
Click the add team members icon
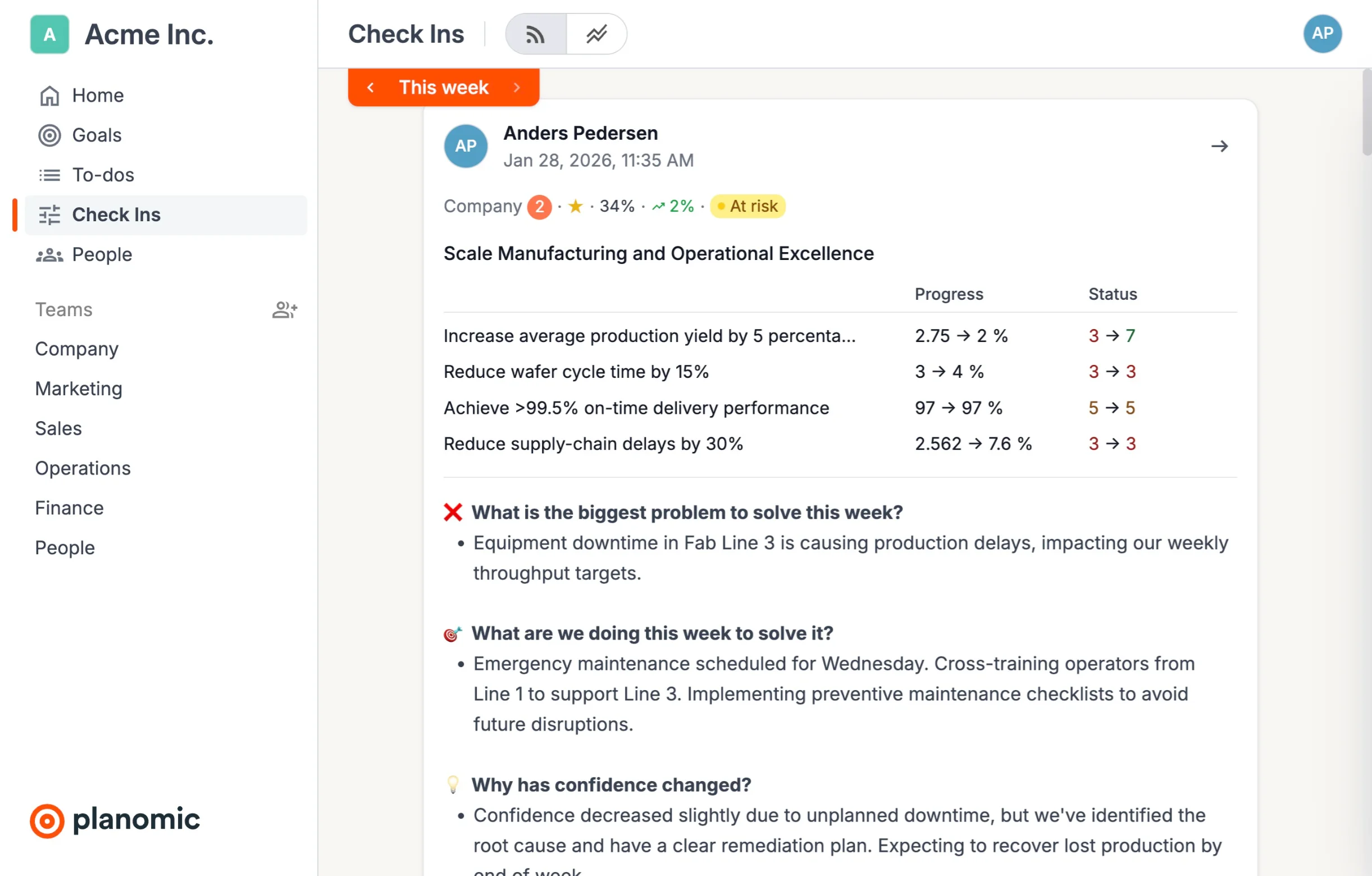(284, 309)
